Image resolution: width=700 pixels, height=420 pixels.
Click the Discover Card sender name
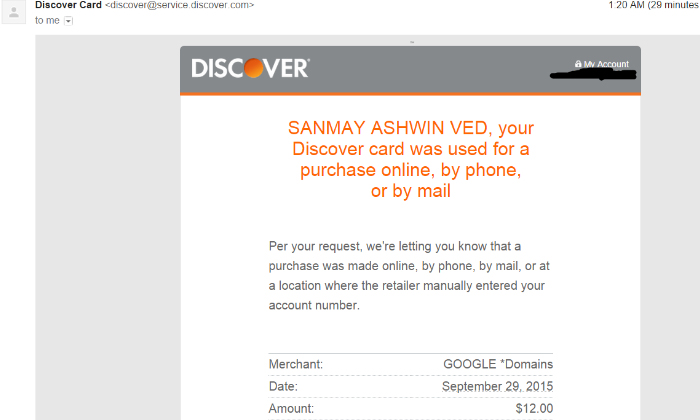click(68, 5)
